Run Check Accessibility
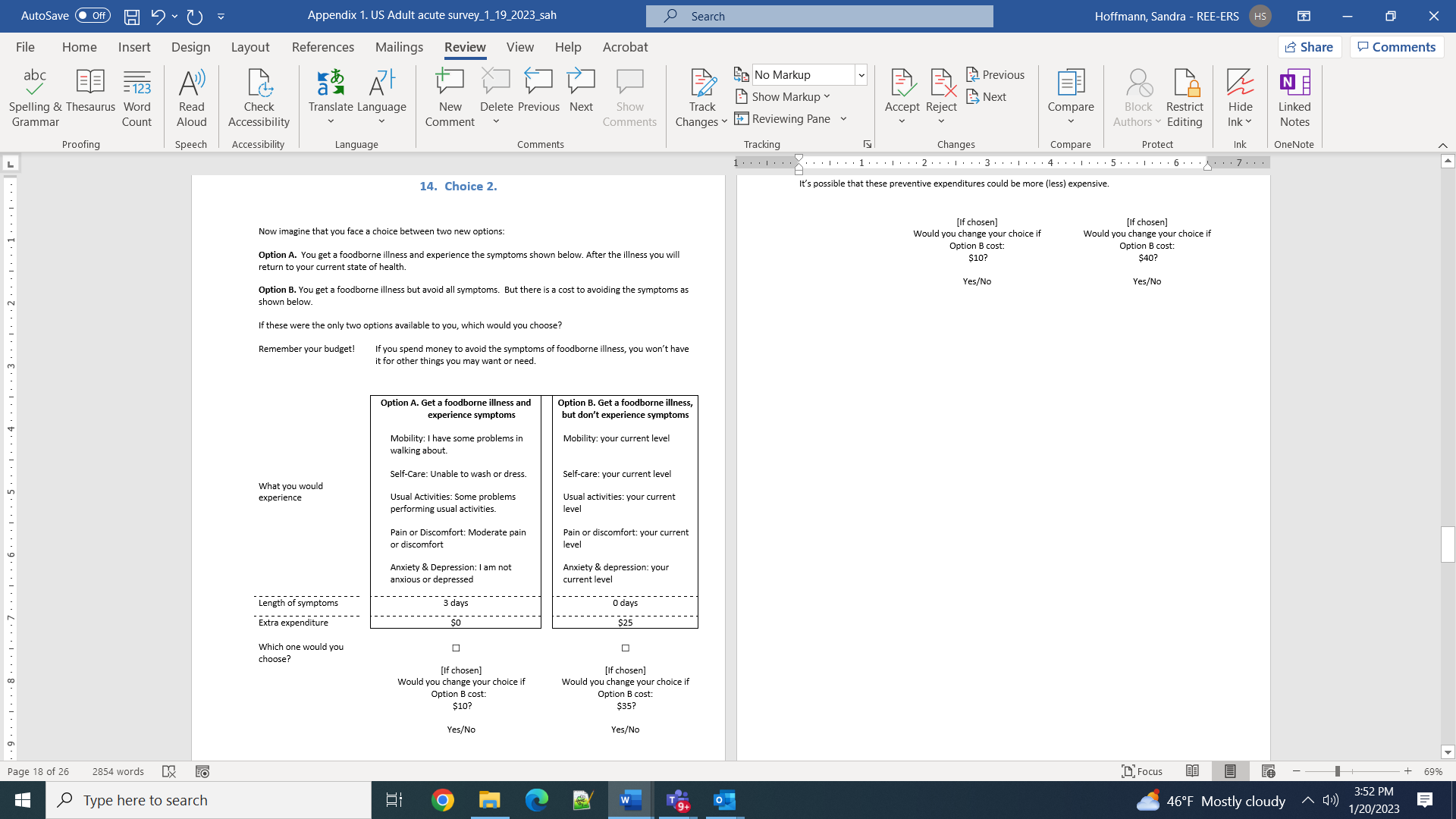This screenshot has height=819, width=1456. pyautogui.click(x=259, y=99)
